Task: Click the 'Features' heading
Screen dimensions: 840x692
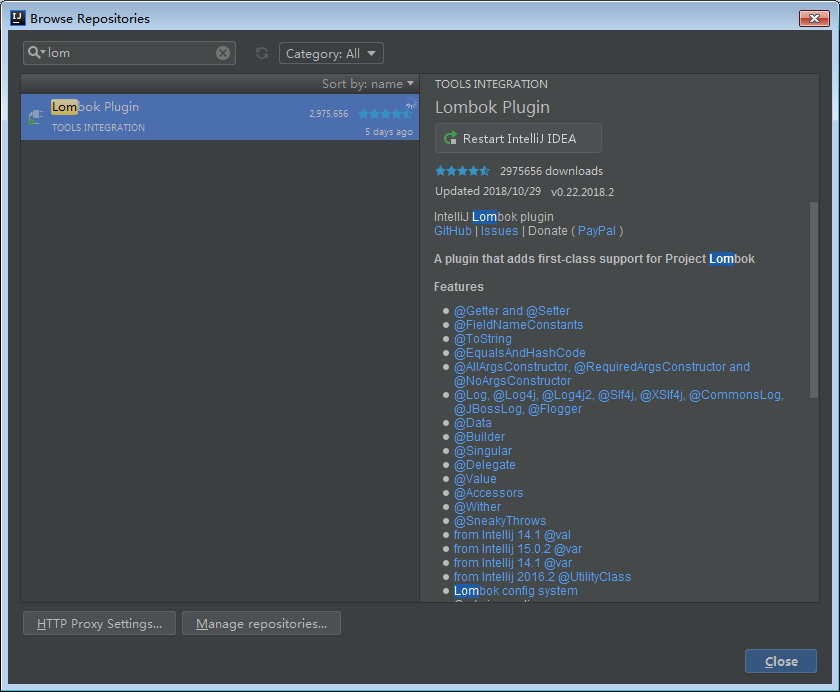Action: pos(459,287)
